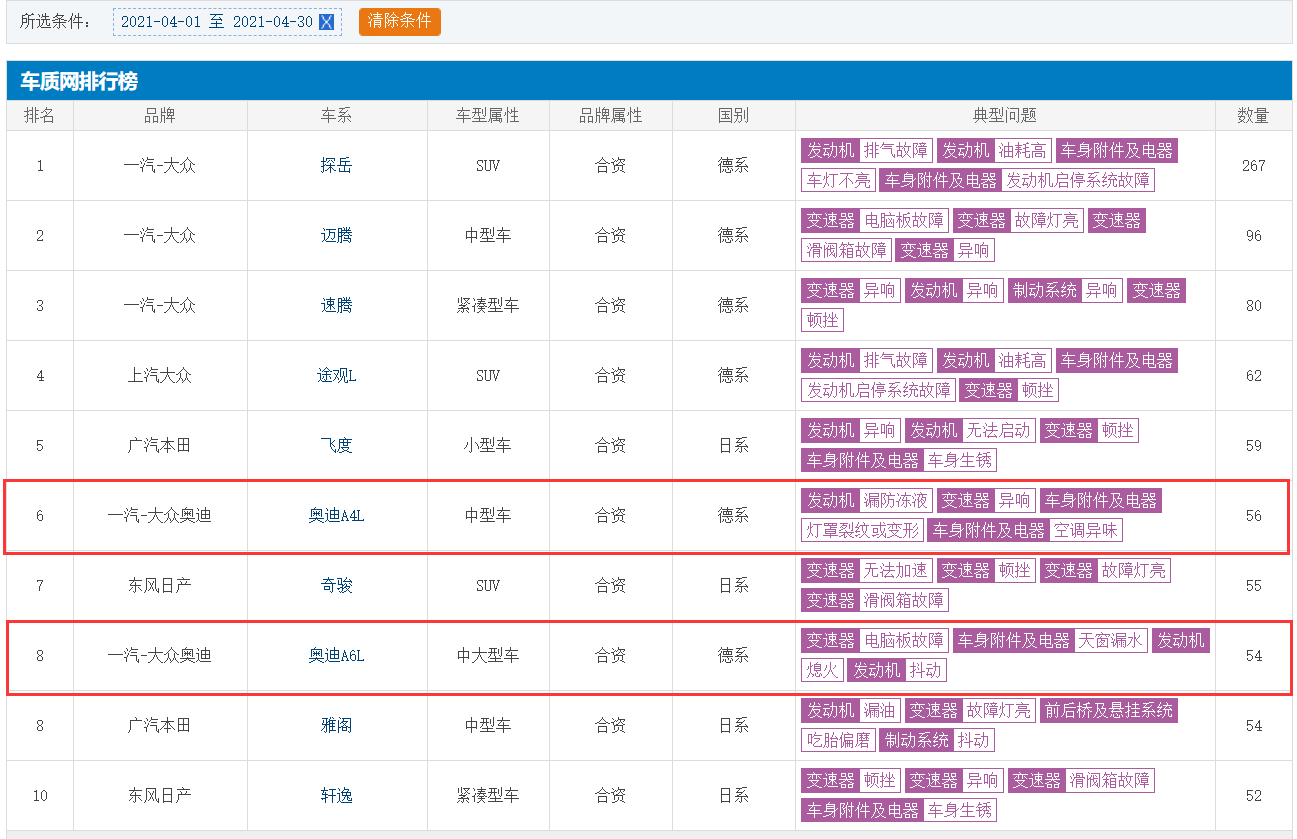
Task: Select the date range chip 2021-04-01 至 2021-04-30
Action: click(x=227, y=22)
